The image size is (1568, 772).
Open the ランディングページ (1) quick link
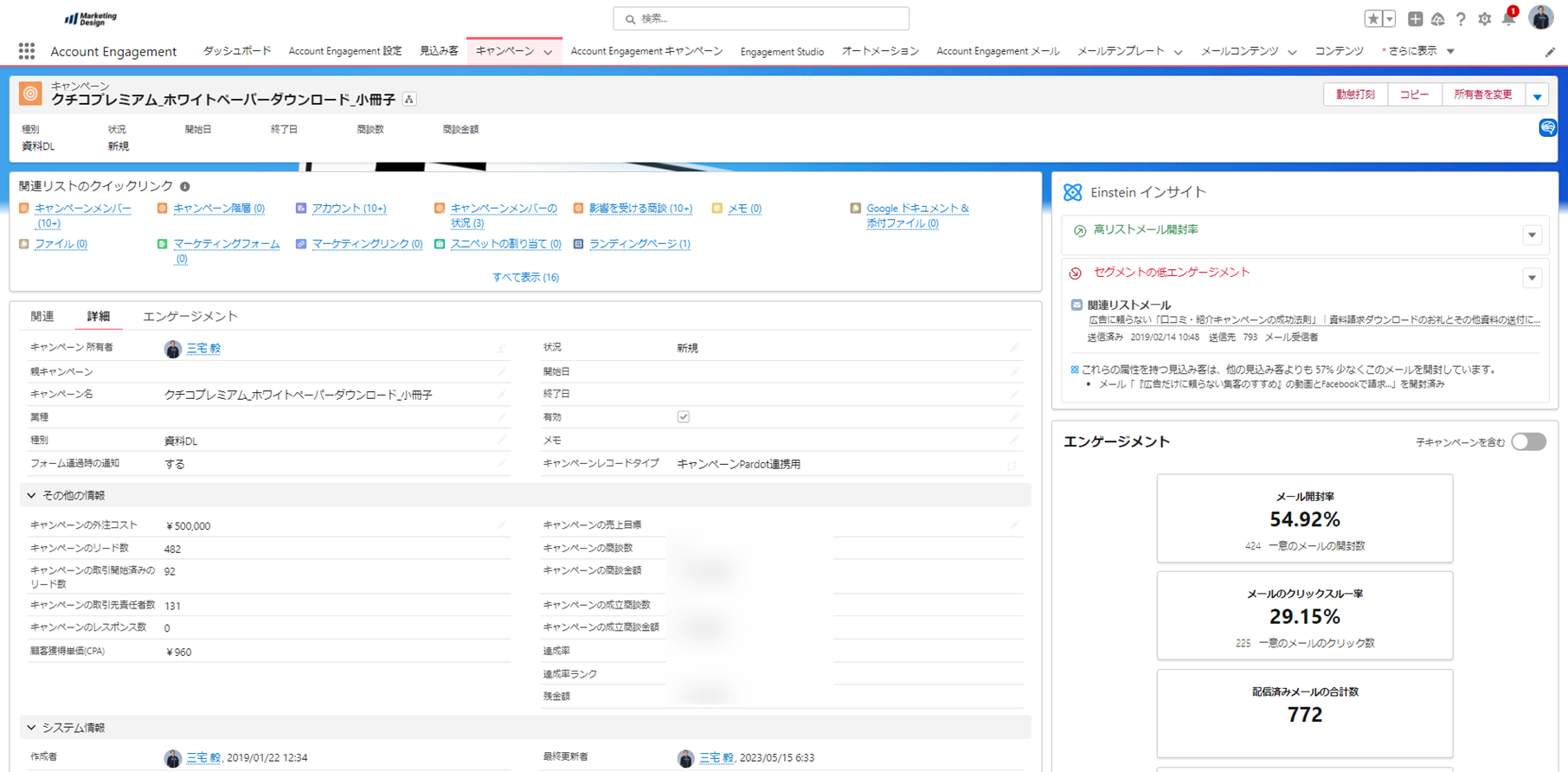639,244
